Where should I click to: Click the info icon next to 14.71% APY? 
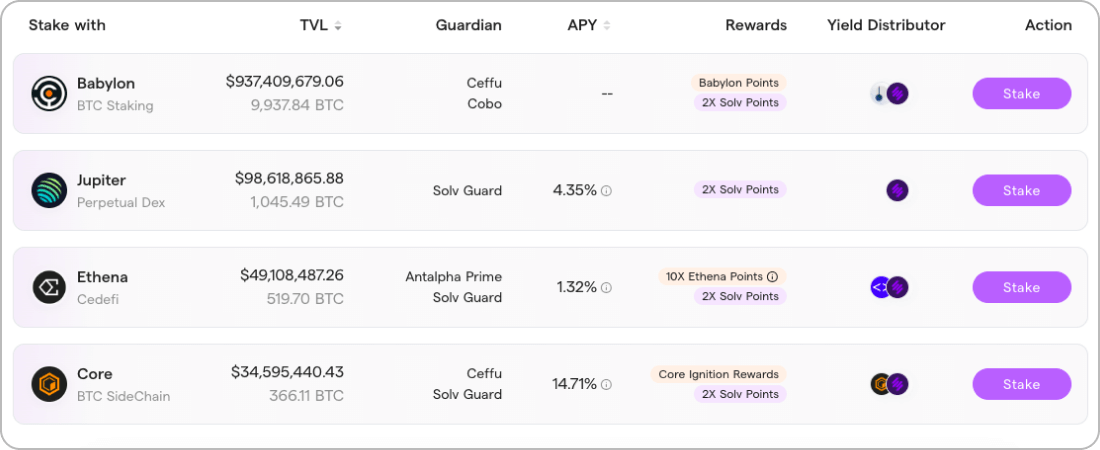(x=607, y=384)
